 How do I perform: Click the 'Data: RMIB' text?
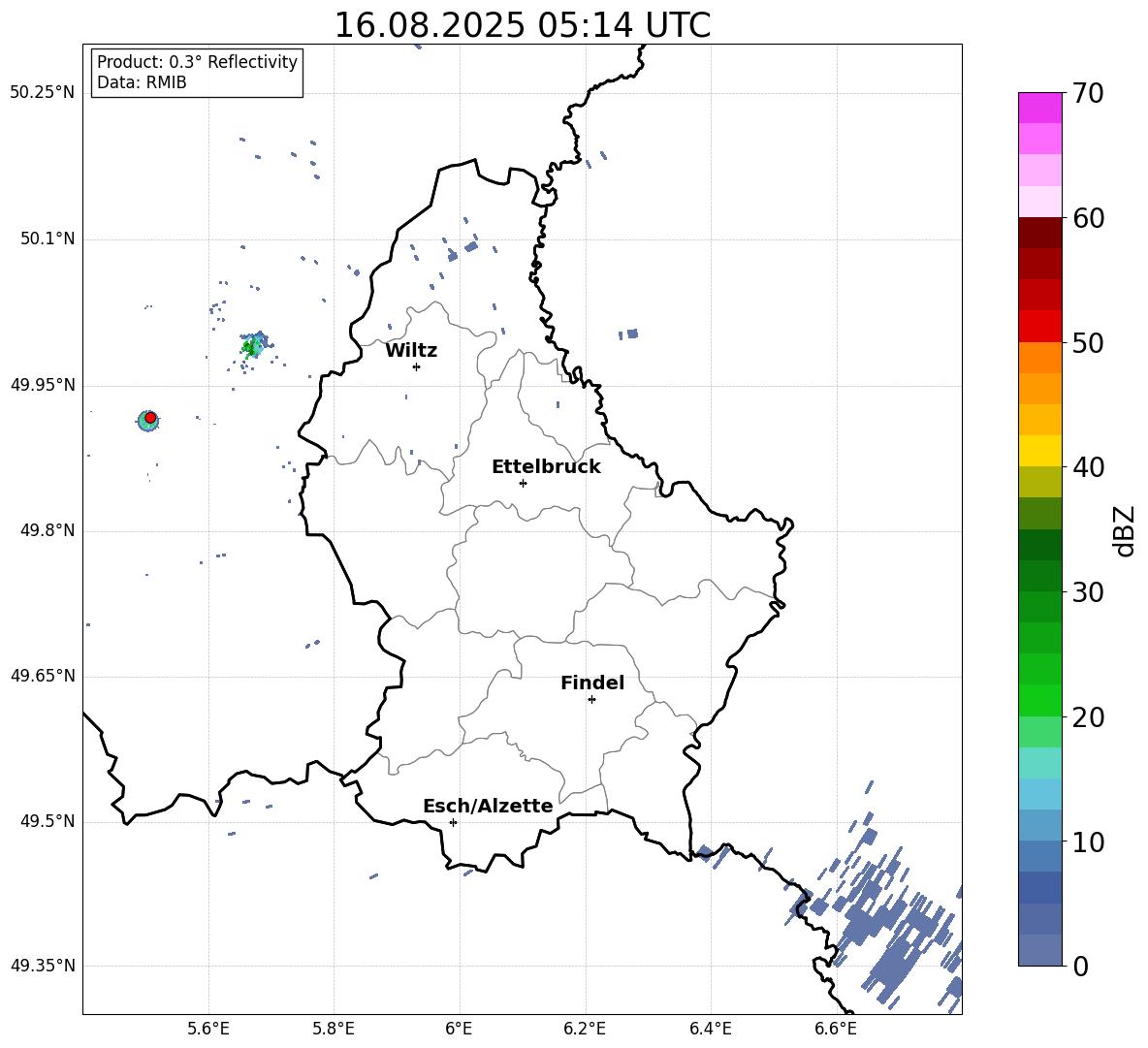point(142,82)
